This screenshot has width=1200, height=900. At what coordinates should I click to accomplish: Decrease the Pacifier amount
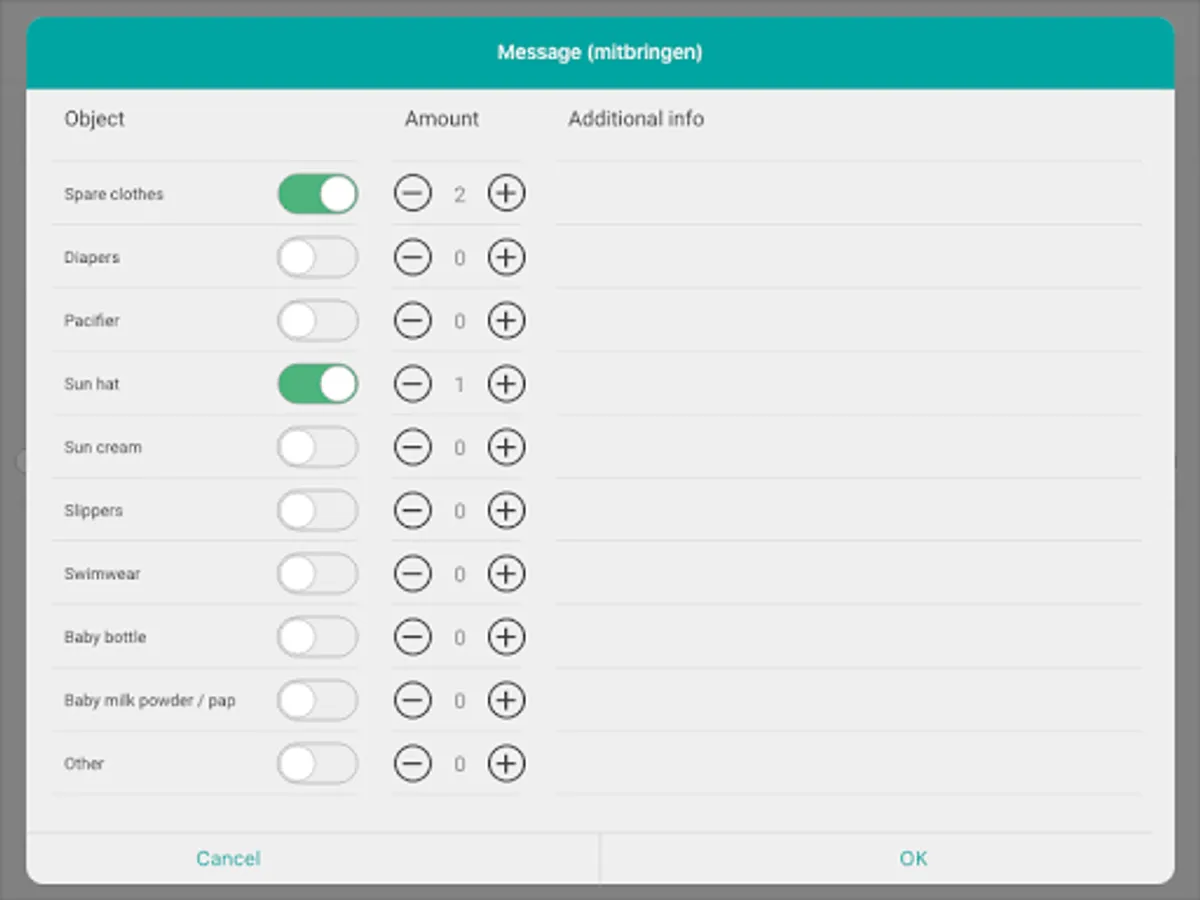point(412,320)
